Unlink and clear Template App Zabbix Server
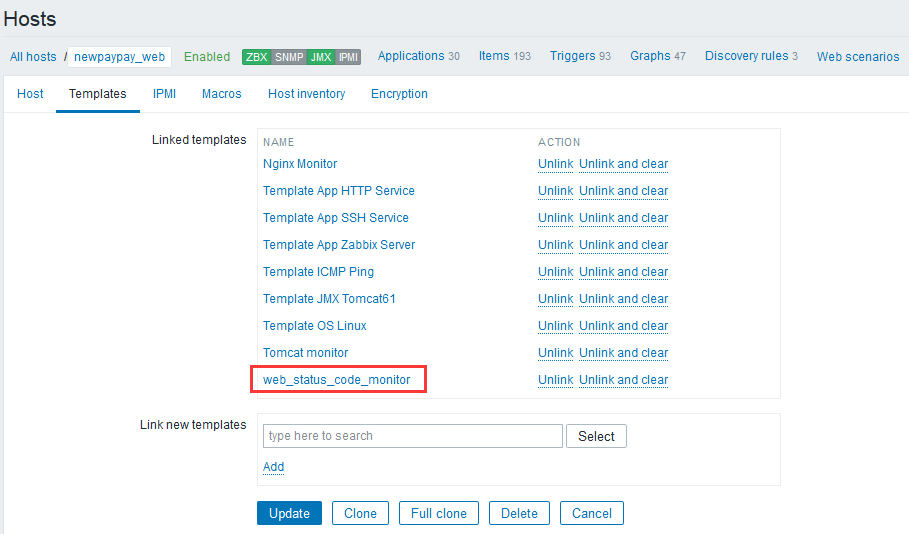Screen dimensions: 909x534 (623, 245)
